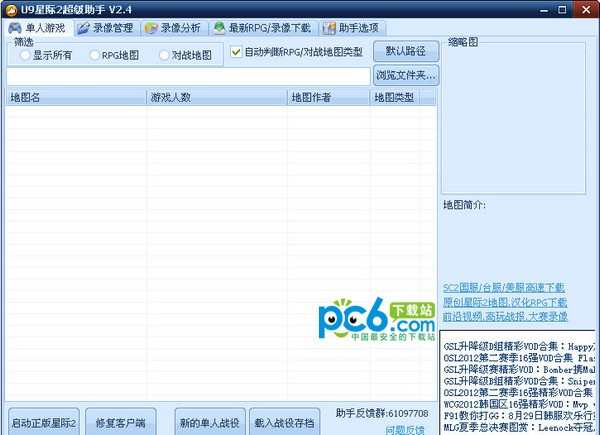Click the 录像管理 tab icon
600x435 pixels.
point(83,28)
